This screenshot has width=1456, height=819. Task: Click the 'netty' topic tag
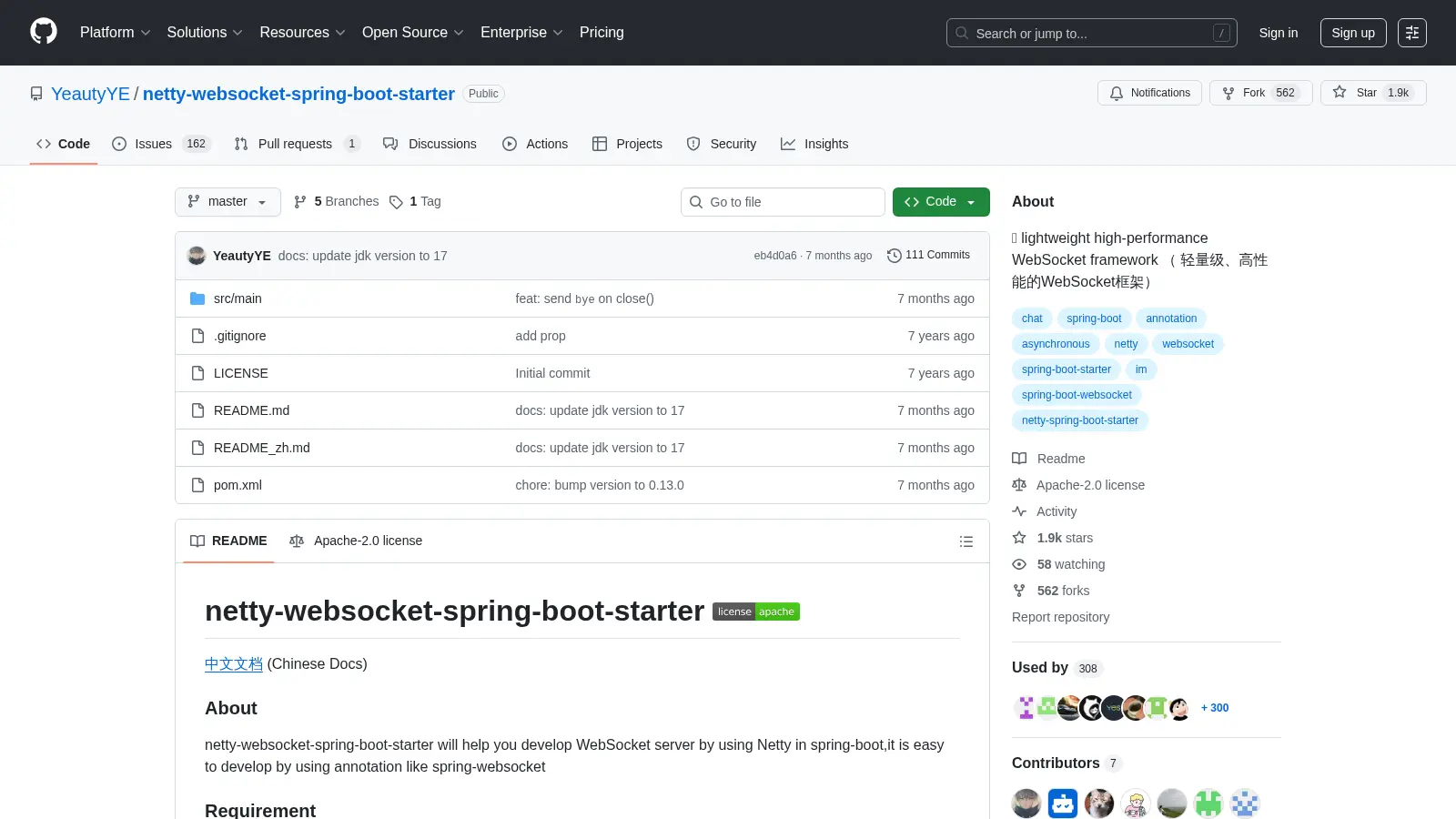tap(1126, 344)
